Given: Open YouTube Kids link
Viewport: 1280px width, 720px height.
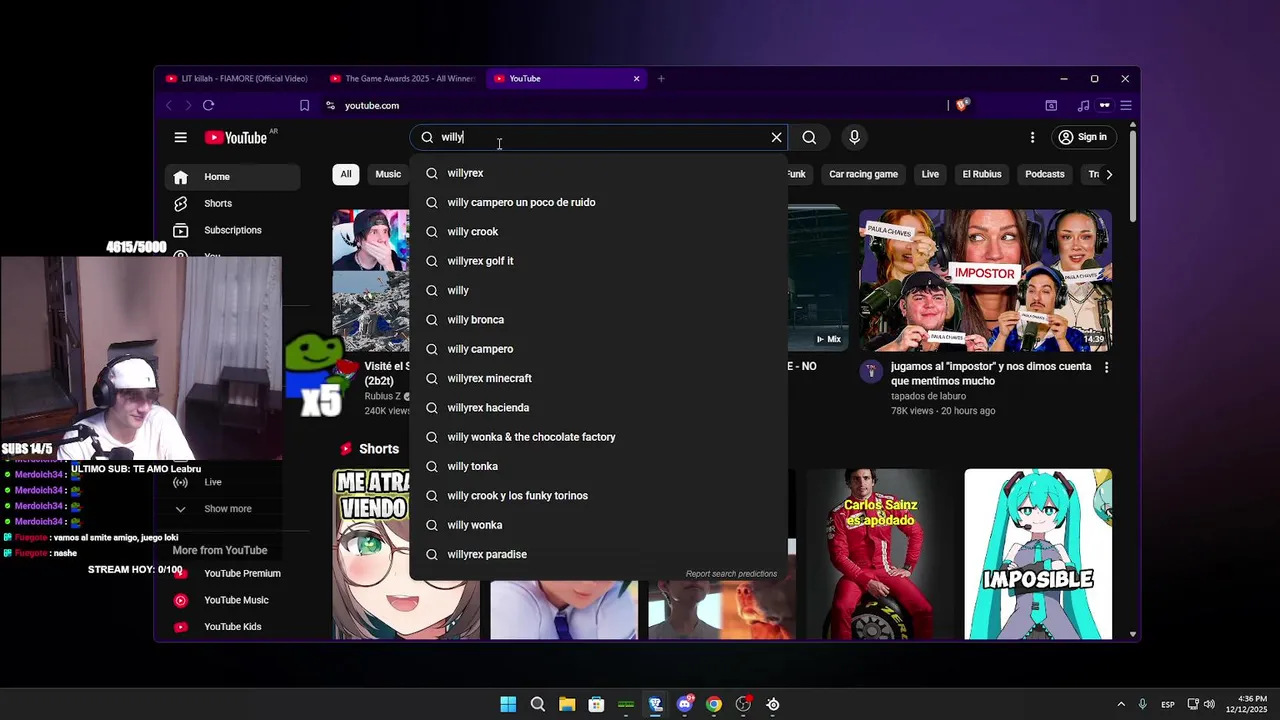Looking at the screenshot, I should click(232, 627).
